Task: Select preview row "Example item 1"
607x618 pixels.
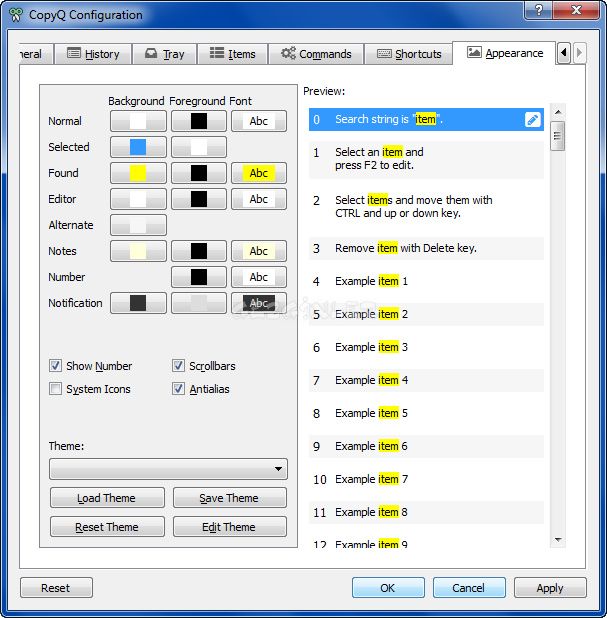Action: (426, 281)
